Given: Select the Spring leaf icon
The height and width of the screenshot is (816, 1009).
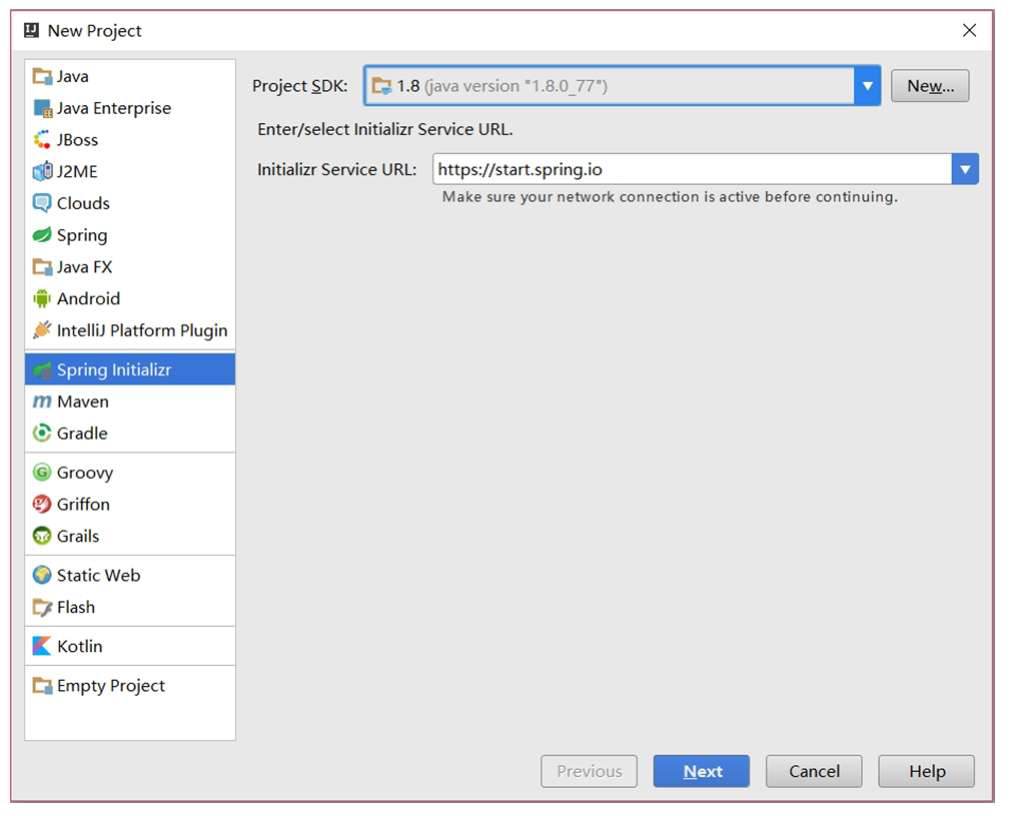Looking at the screenshot, I should tap(42, 235).
